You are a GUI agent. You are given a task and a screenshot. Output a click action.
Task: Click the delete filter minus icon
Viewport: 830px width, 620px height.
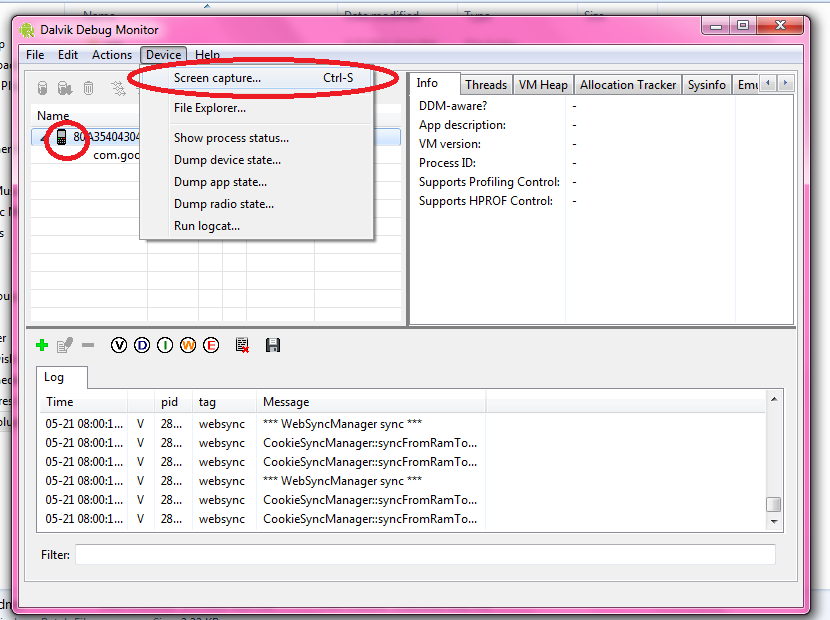tap(88, 345)
